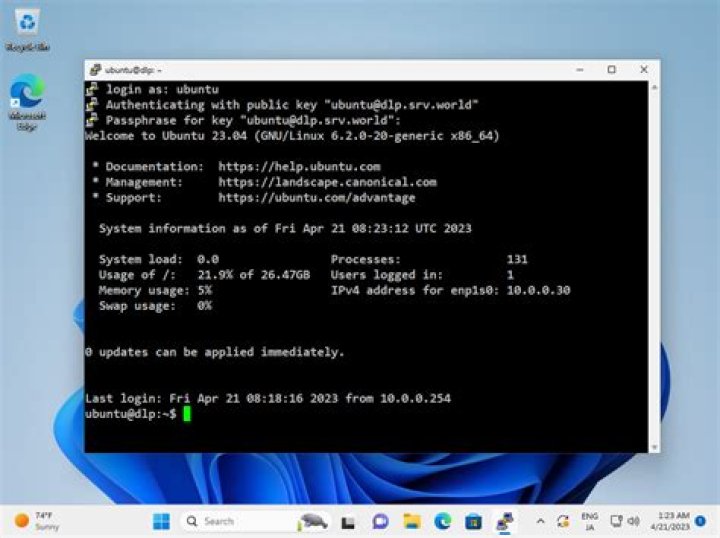Image resolution: width=720 pixels, height=538 pixels.
Task: Click the 'Last login' line in terminal
Action: tap(268, 398)
